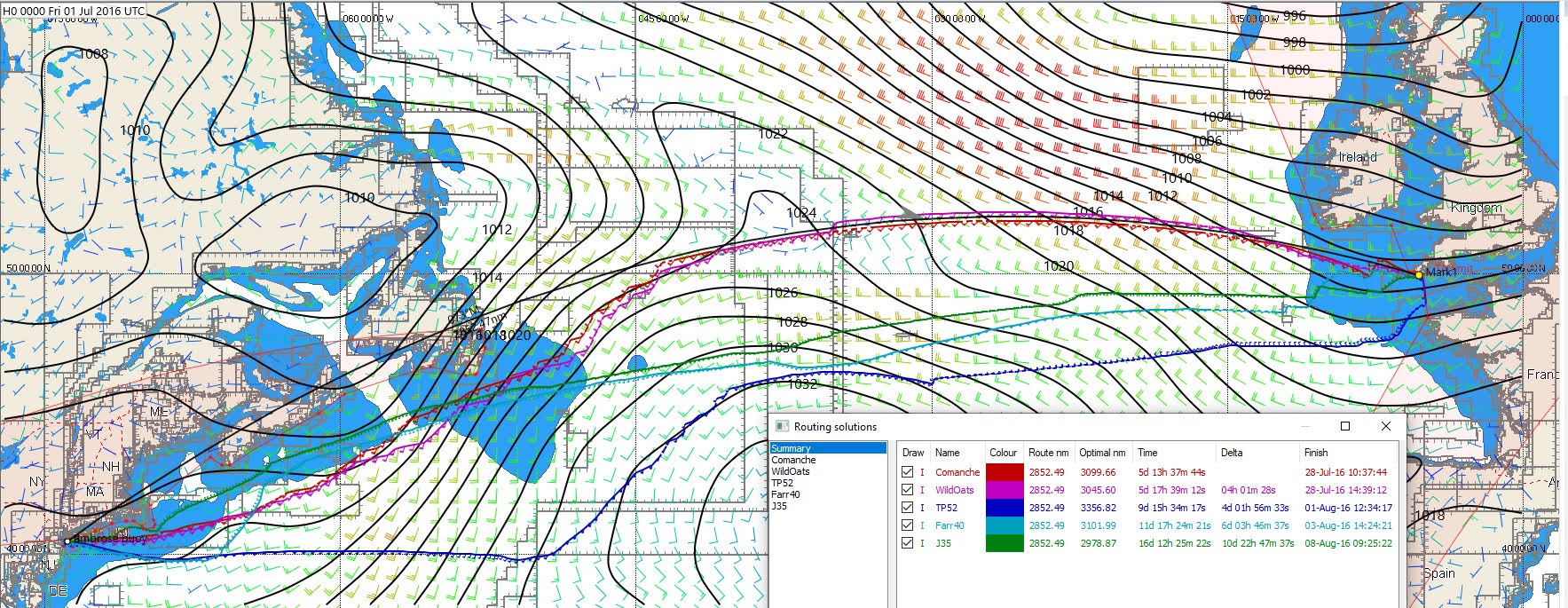
Task: Click the Delta column header
Action: (1232, 453)
